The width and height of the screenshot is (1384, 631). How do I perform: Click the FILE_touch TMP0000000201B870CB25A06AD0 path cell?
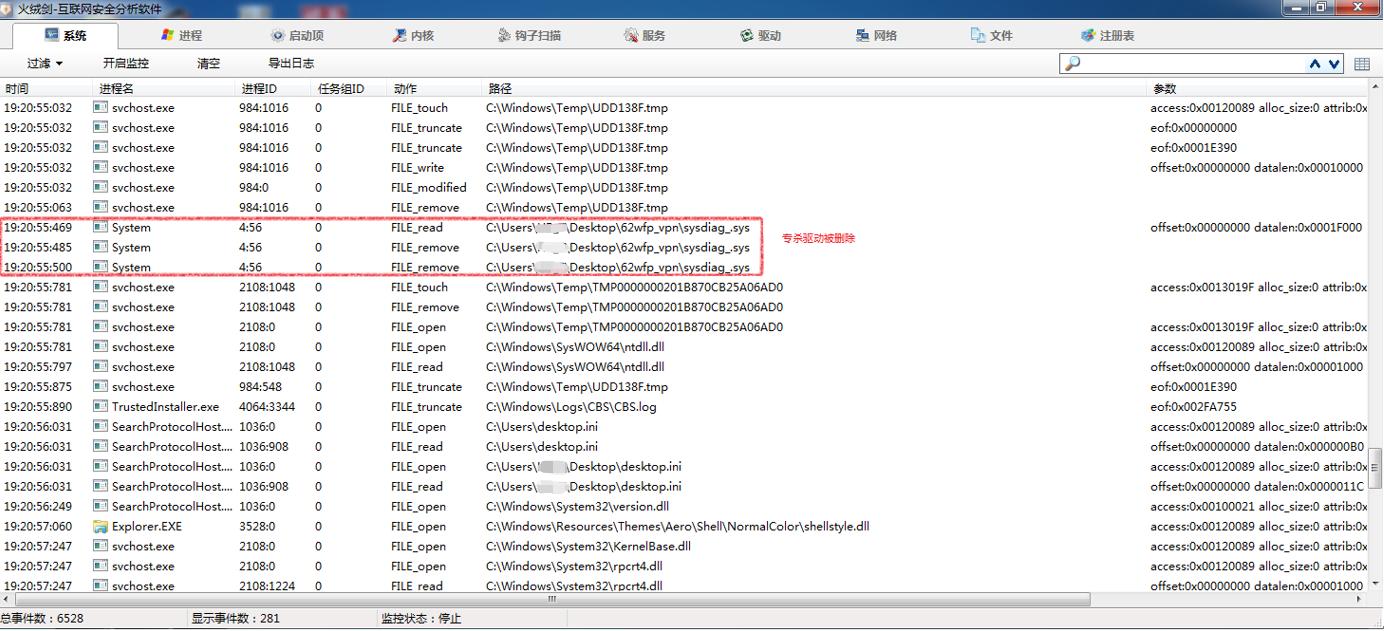[x=634, y=287]
